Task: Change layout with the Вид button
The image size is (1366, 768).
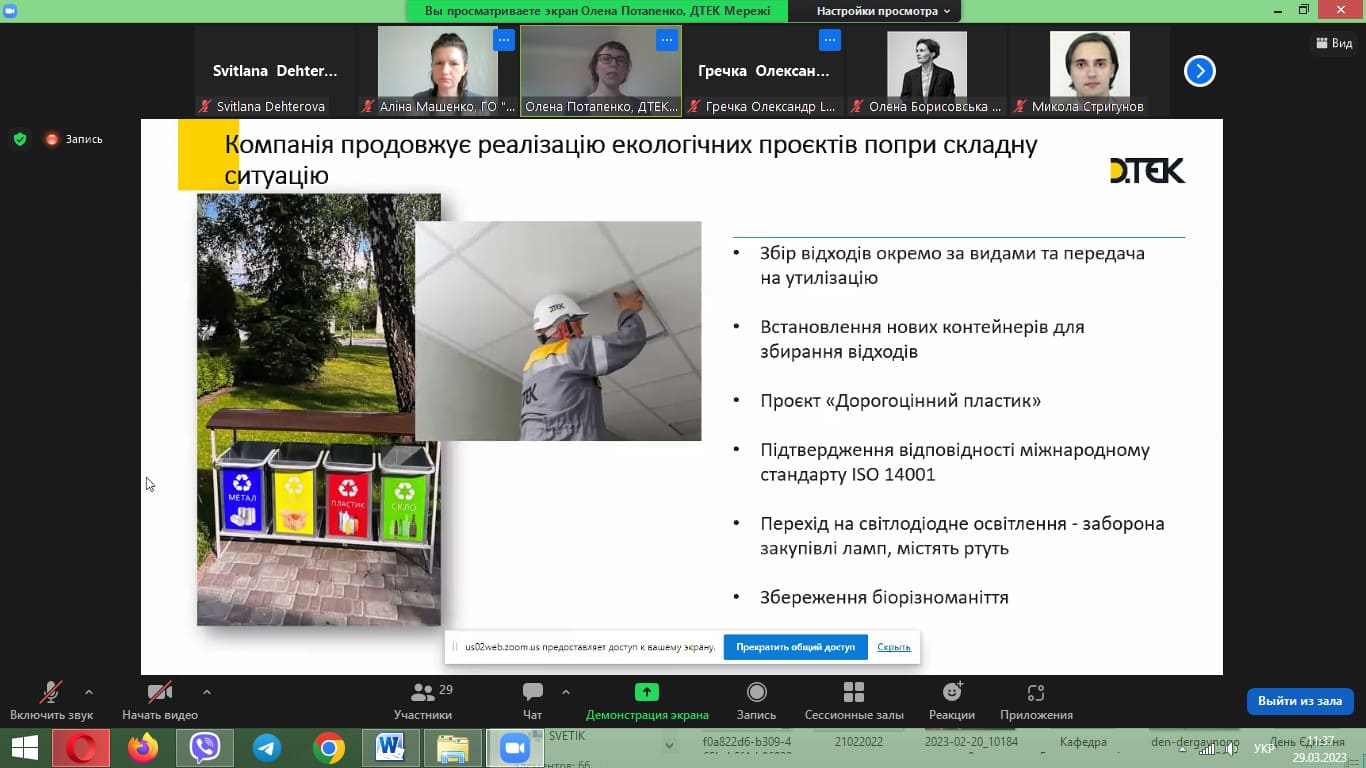Action: (x=1334, y=43)
